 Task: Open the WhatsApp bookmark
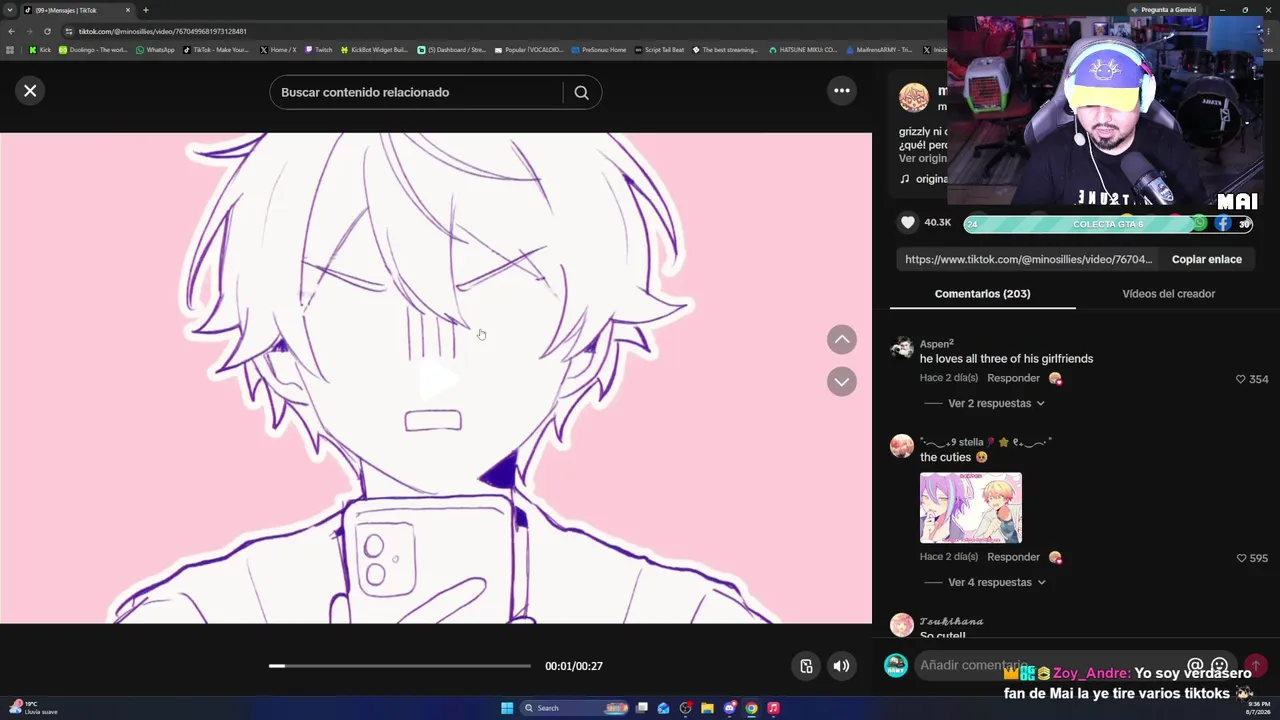pyautogui.click(x=155, y=50)
